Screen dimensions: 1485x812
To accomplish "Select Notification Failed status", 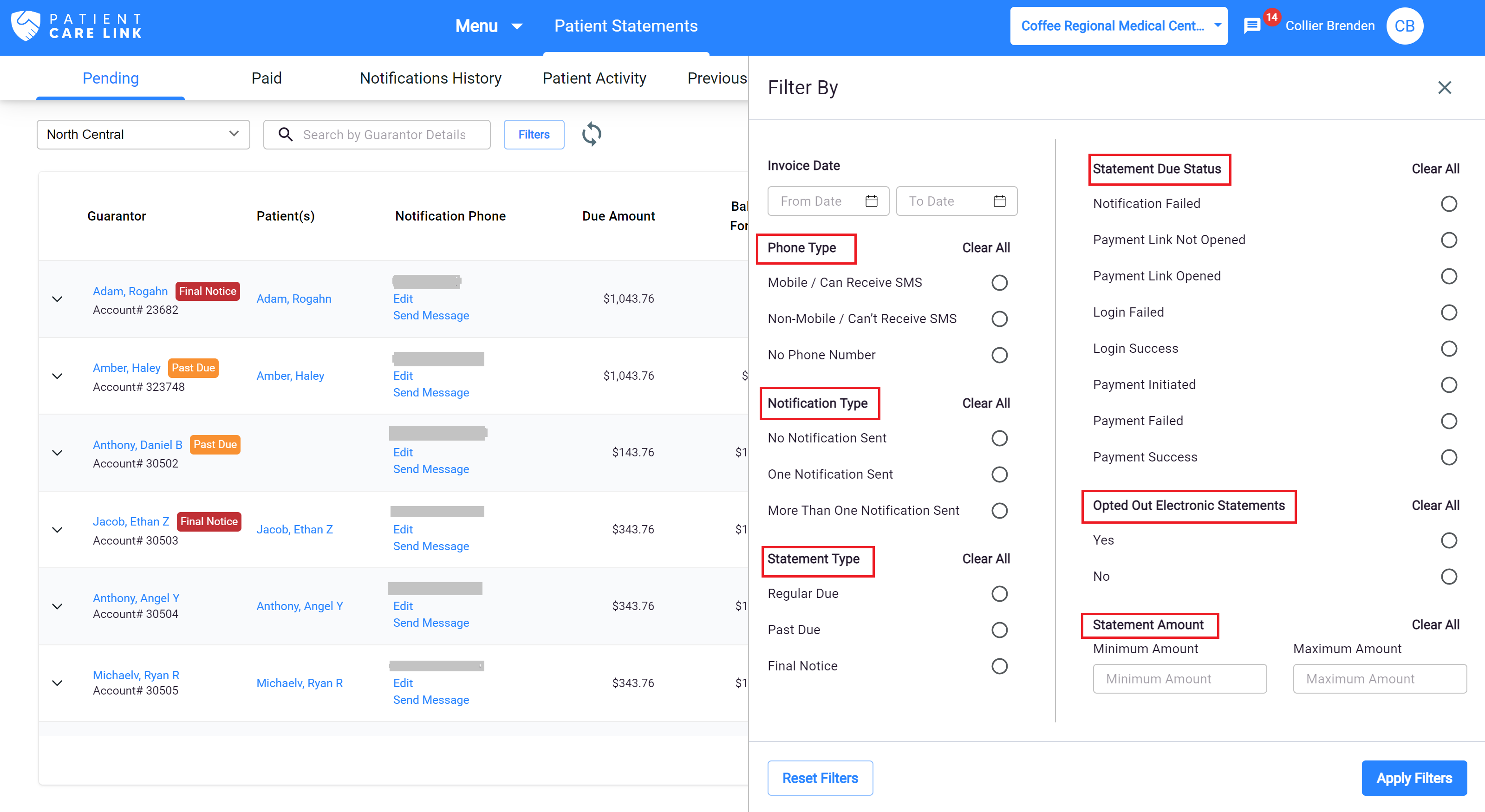I will pyautogui.click(x=1449, y=204).
